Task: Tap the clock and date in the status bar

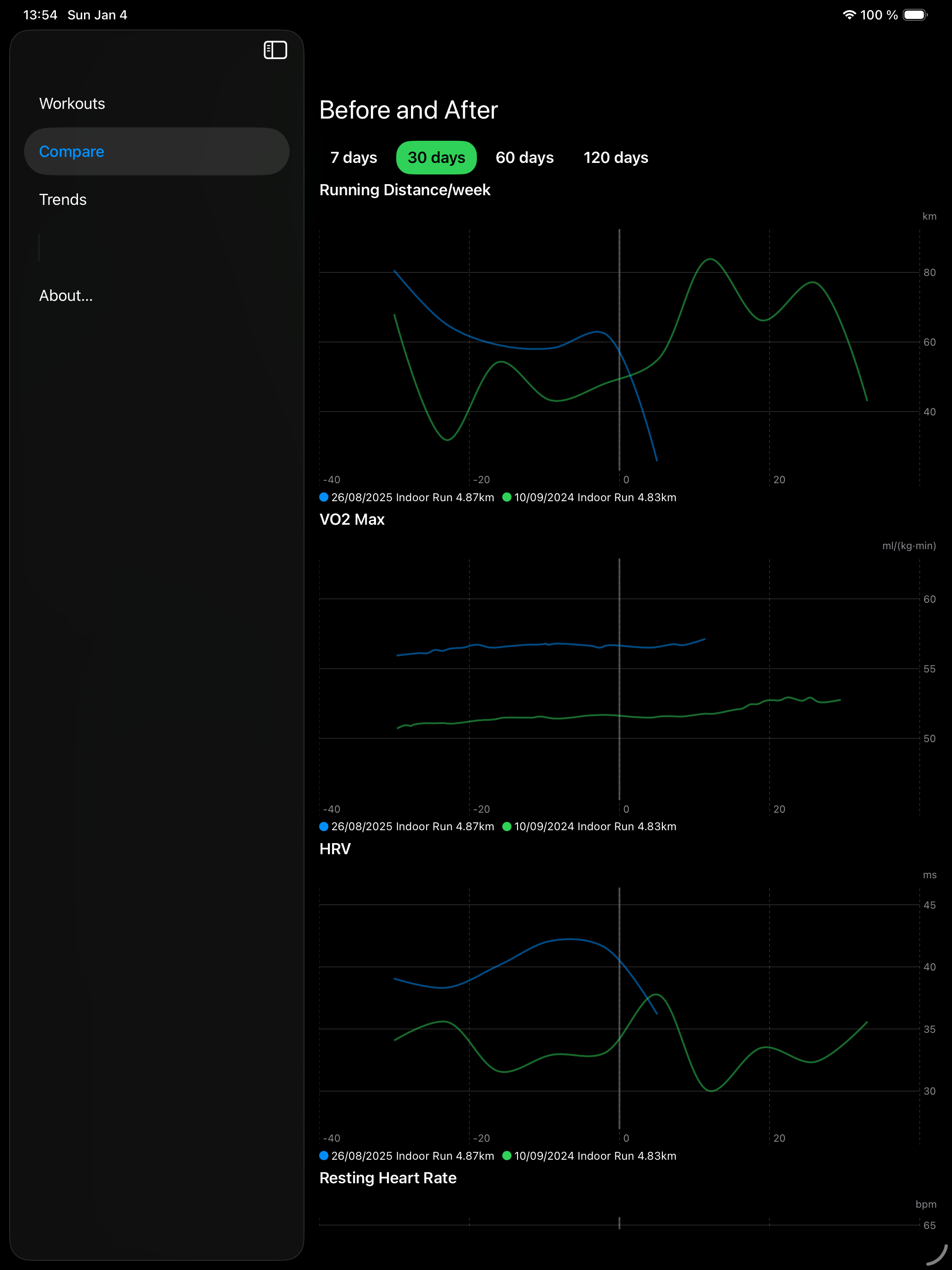Action: (75, 15)
